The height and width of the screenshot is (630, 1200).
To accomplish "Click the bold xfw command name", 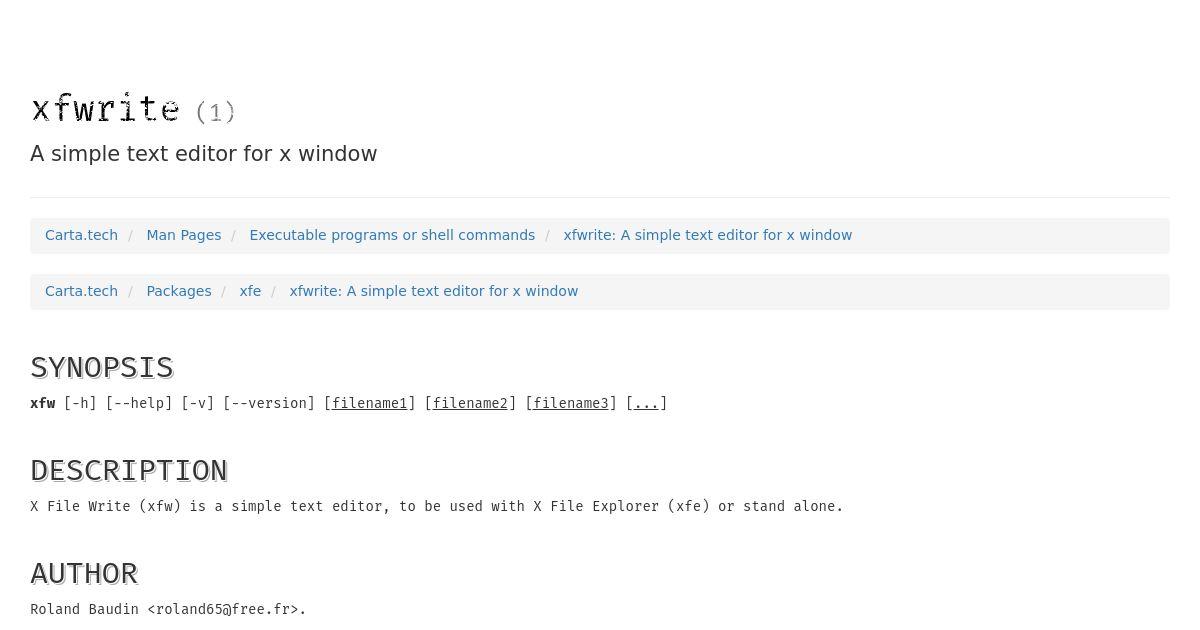I will coord(43,403).
